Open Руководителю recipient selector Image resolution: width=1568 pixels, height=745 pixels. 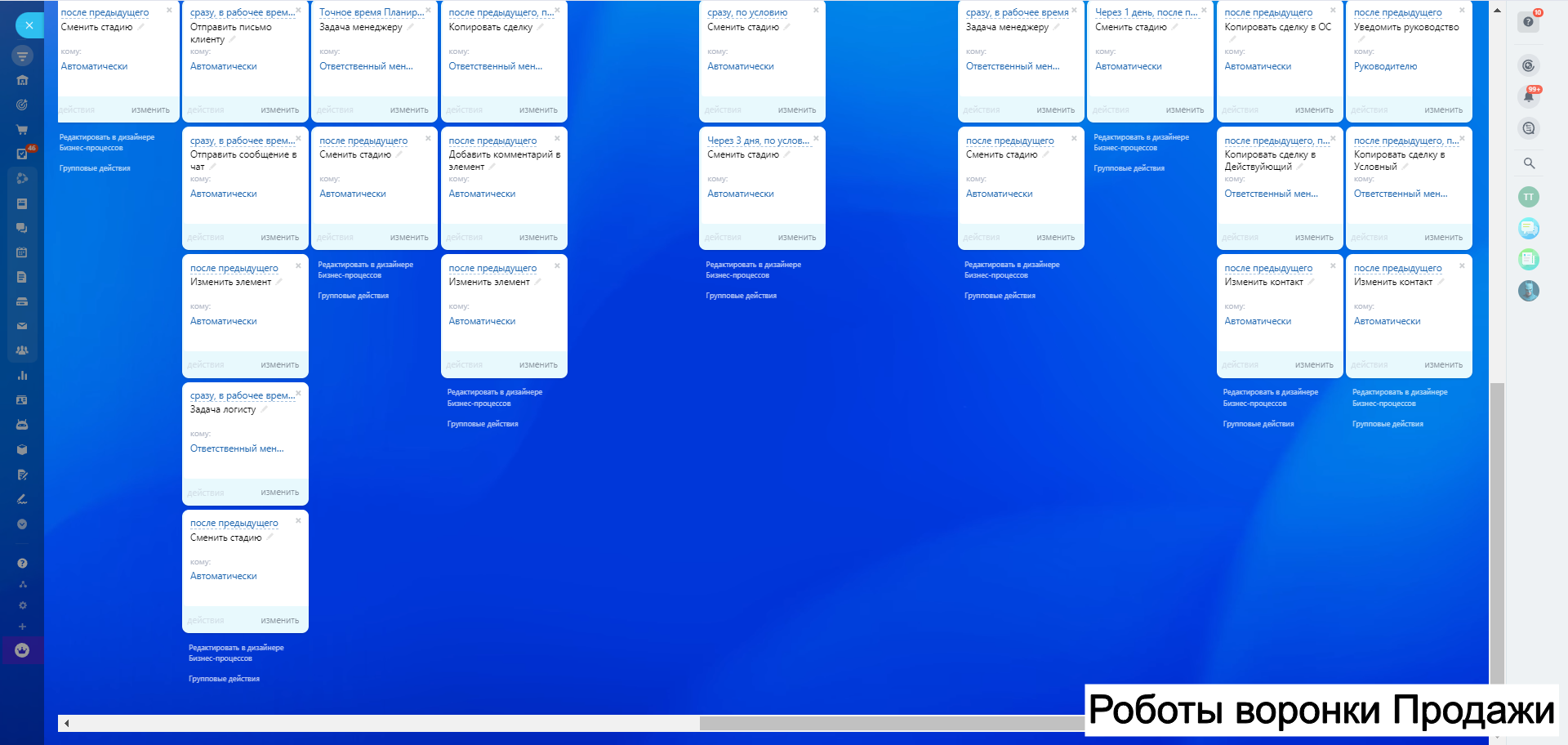1385,66
